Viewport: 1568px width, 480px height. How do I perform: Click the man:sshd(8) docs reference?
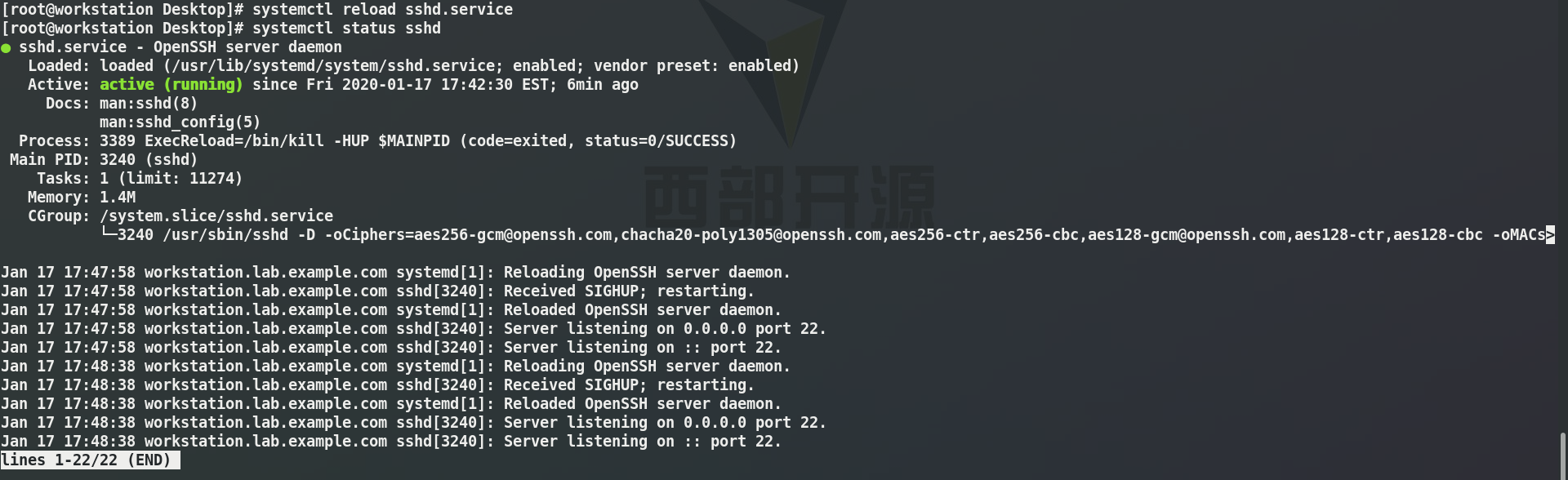click(149, 104)
